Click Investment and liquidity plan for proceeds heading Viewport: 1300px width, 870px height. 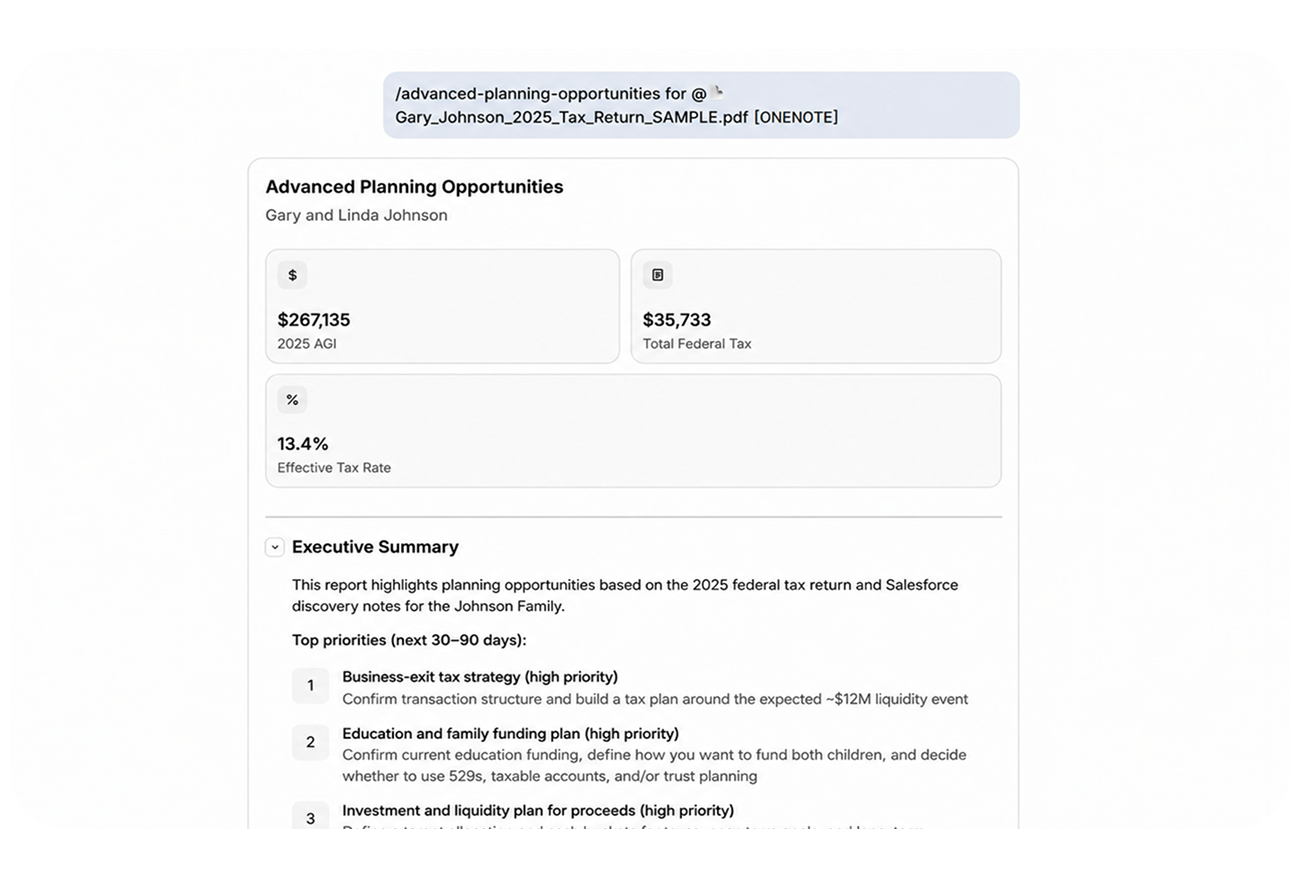pyautogui.click(x=538, y=810)
